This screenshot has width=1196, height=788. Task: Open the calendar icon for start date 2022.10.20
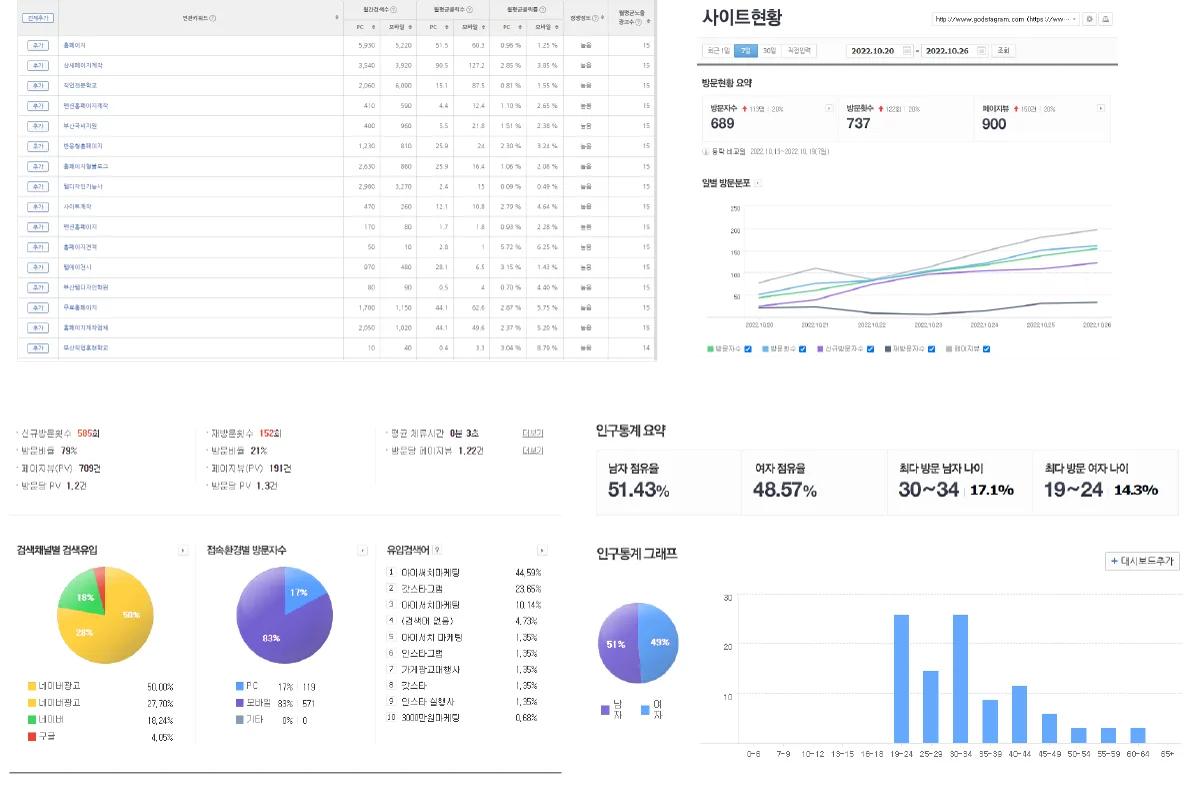click(x=907, y=51)
